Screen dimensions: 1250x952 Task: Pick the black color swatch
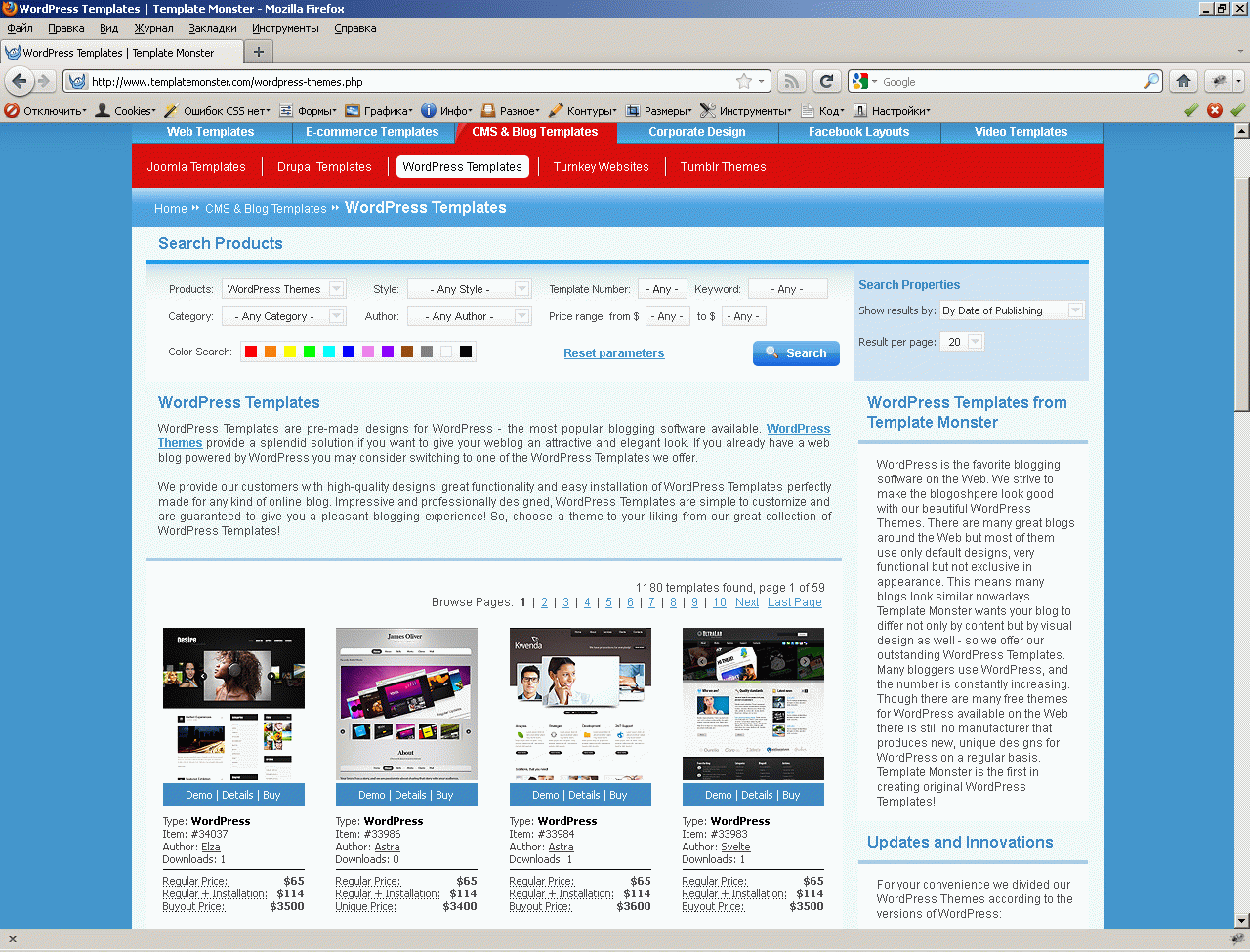pos(466,352)
